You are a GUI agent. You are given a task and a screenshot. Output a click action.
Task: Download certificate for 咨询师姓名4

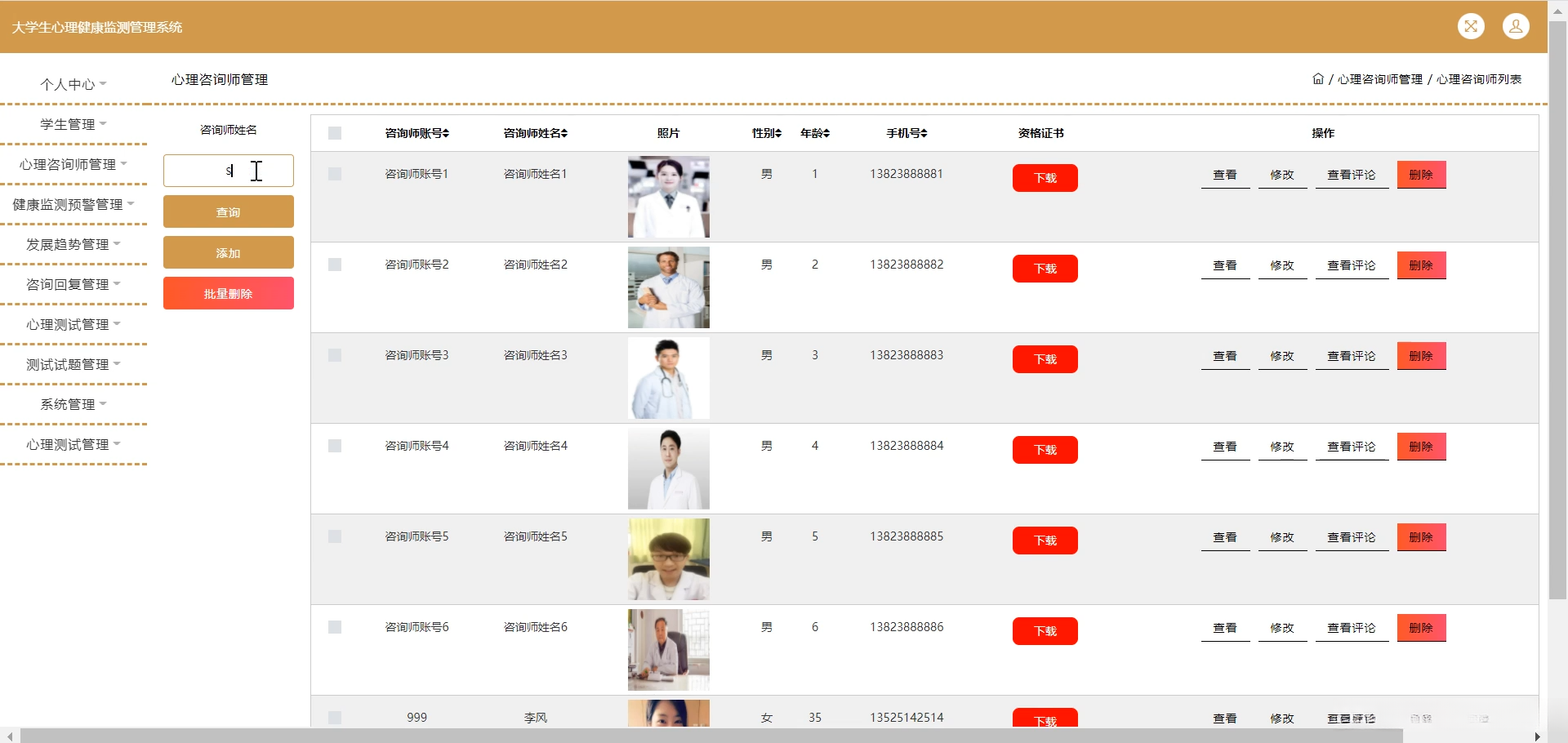click(x=1045, y=450)
